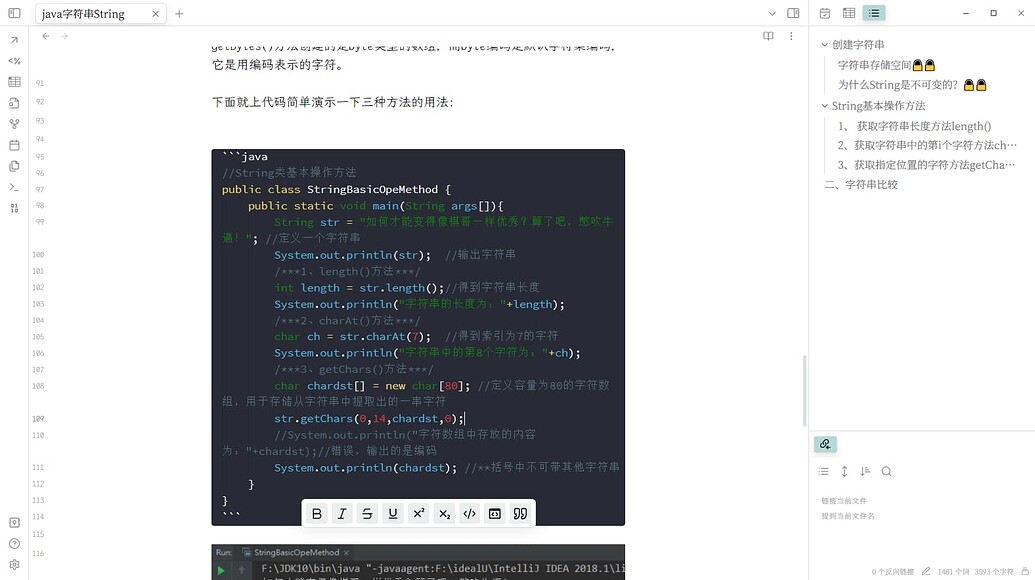The height and width of the screenshot is (580, 1035).
Task: Open graph view fork icon in ribbon
Action: pyautogui.click(x=14, y=124)
